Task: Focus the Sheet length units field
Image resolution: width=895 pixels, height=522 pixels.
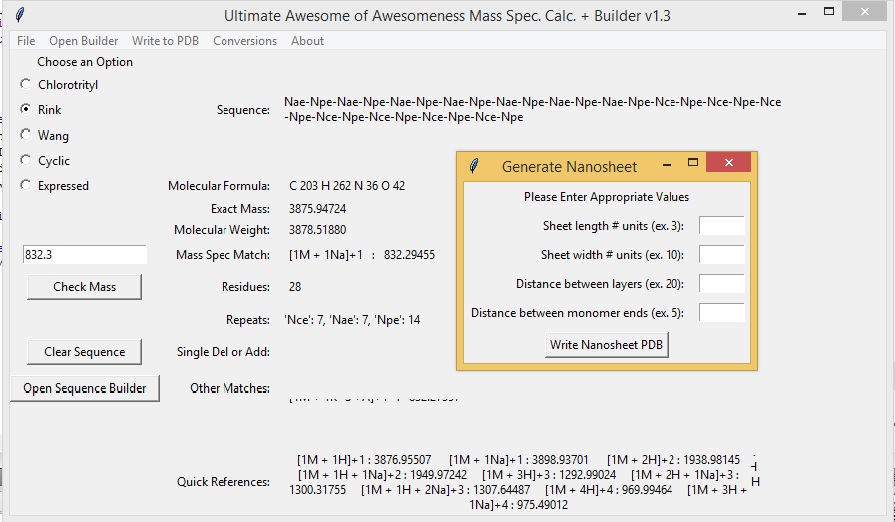Action: tap(721, 226)
